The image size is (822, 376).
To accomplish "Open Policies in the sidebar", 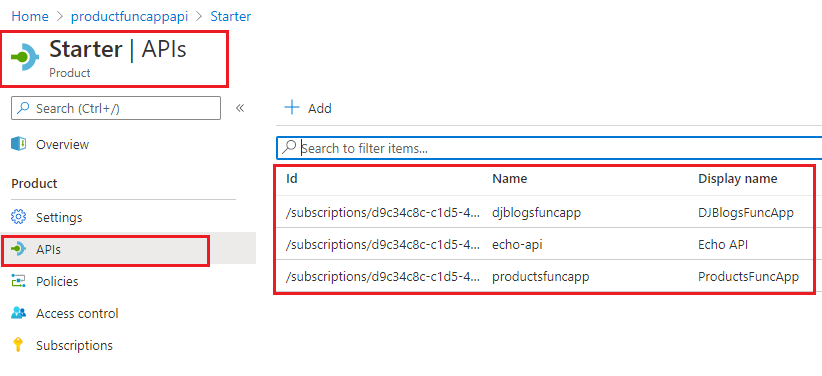I will coord(57,282).
